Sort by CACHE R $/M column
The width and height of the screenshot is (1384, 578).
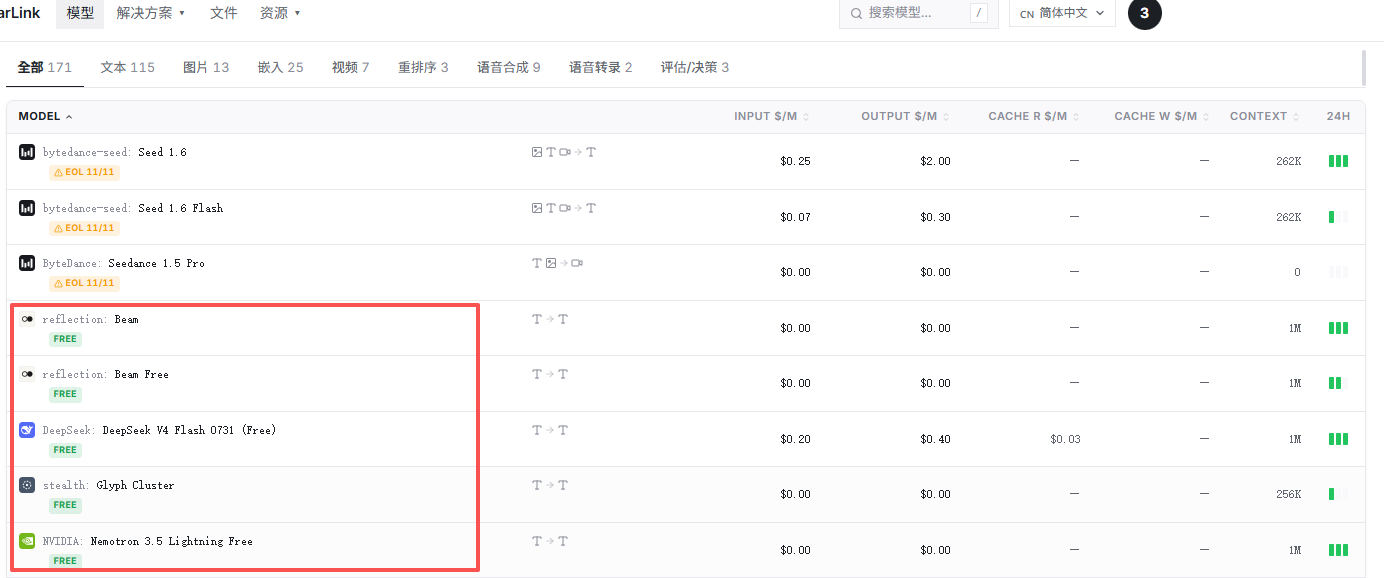pos(1034,117)
